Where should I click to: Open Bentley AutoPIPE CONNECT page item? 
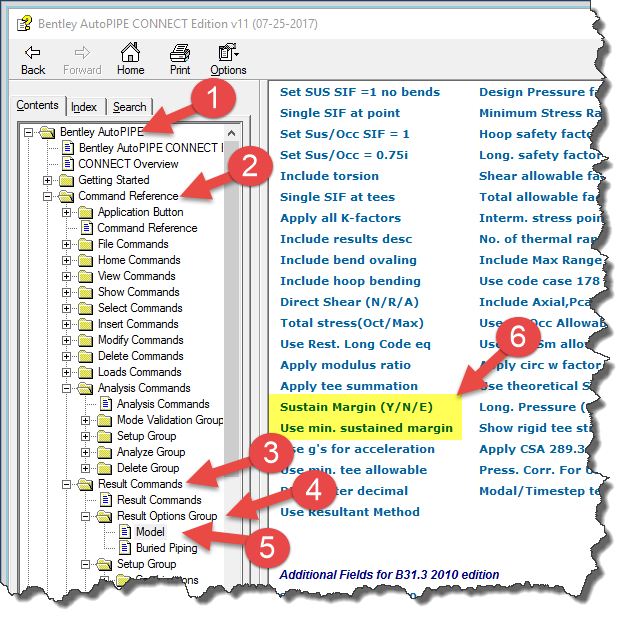pyautogui.click(x=151, y=148)
